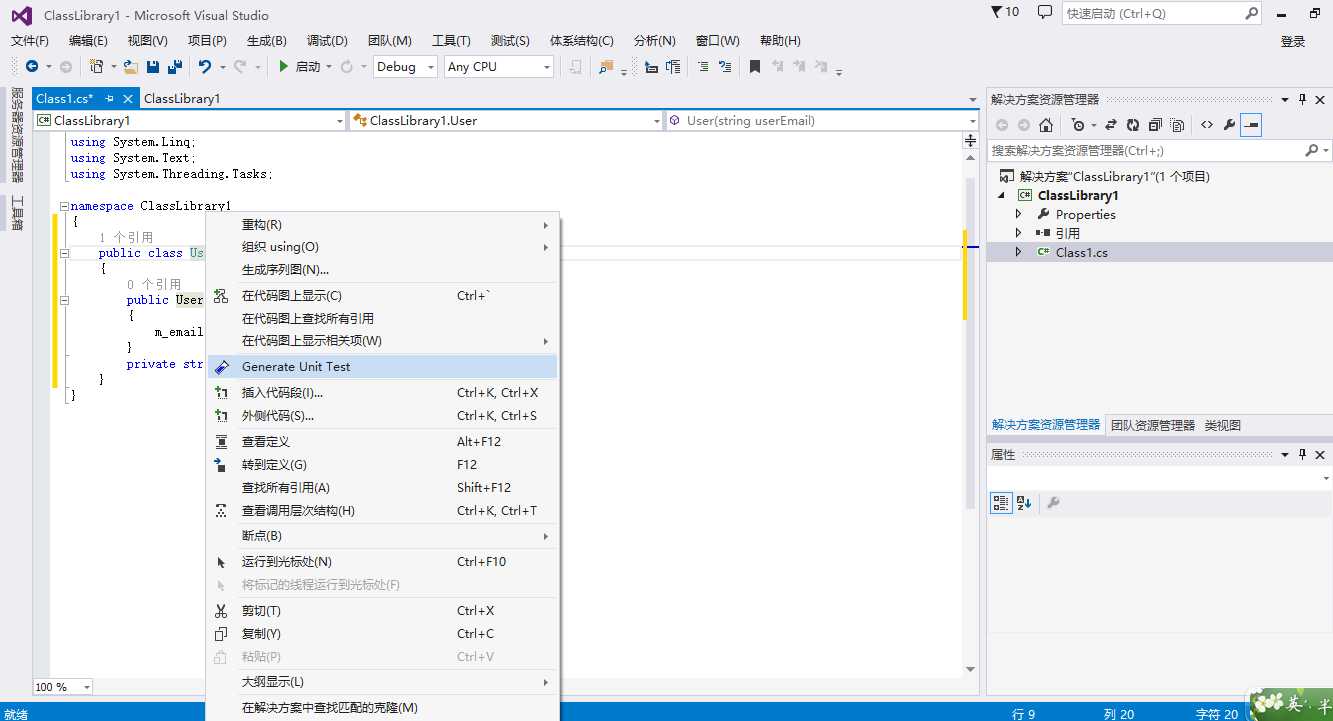Click the New Project toolbar icon
The width and height of the screenshot is (1333, 721).
(x=97, y=67)
